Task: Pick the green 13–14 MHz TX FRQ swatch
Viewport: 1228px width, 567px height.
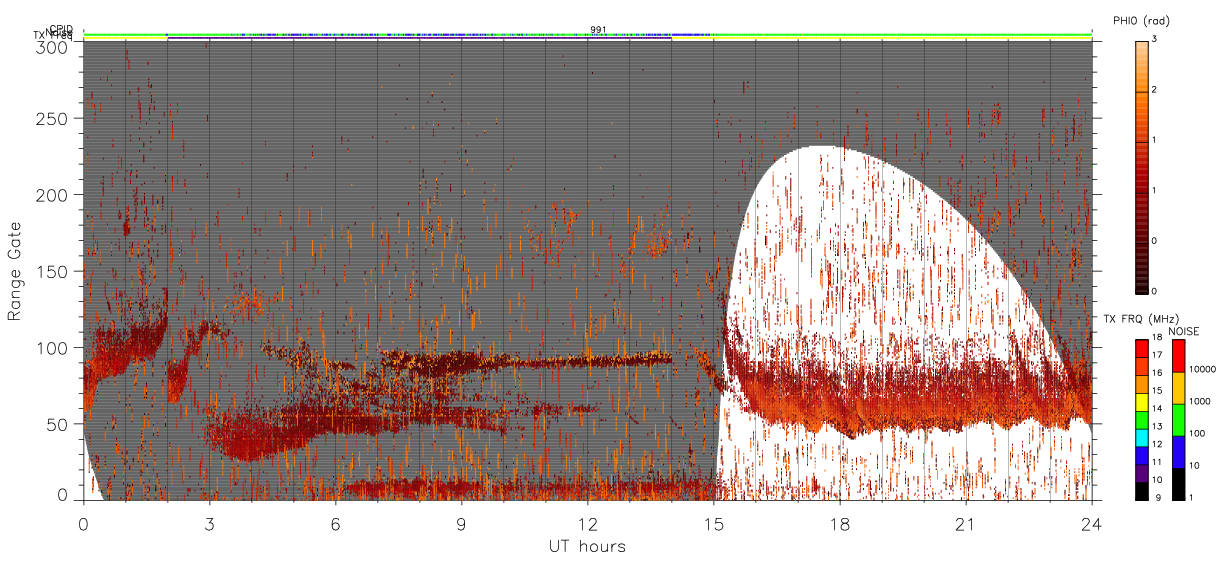Action: 1142,420
